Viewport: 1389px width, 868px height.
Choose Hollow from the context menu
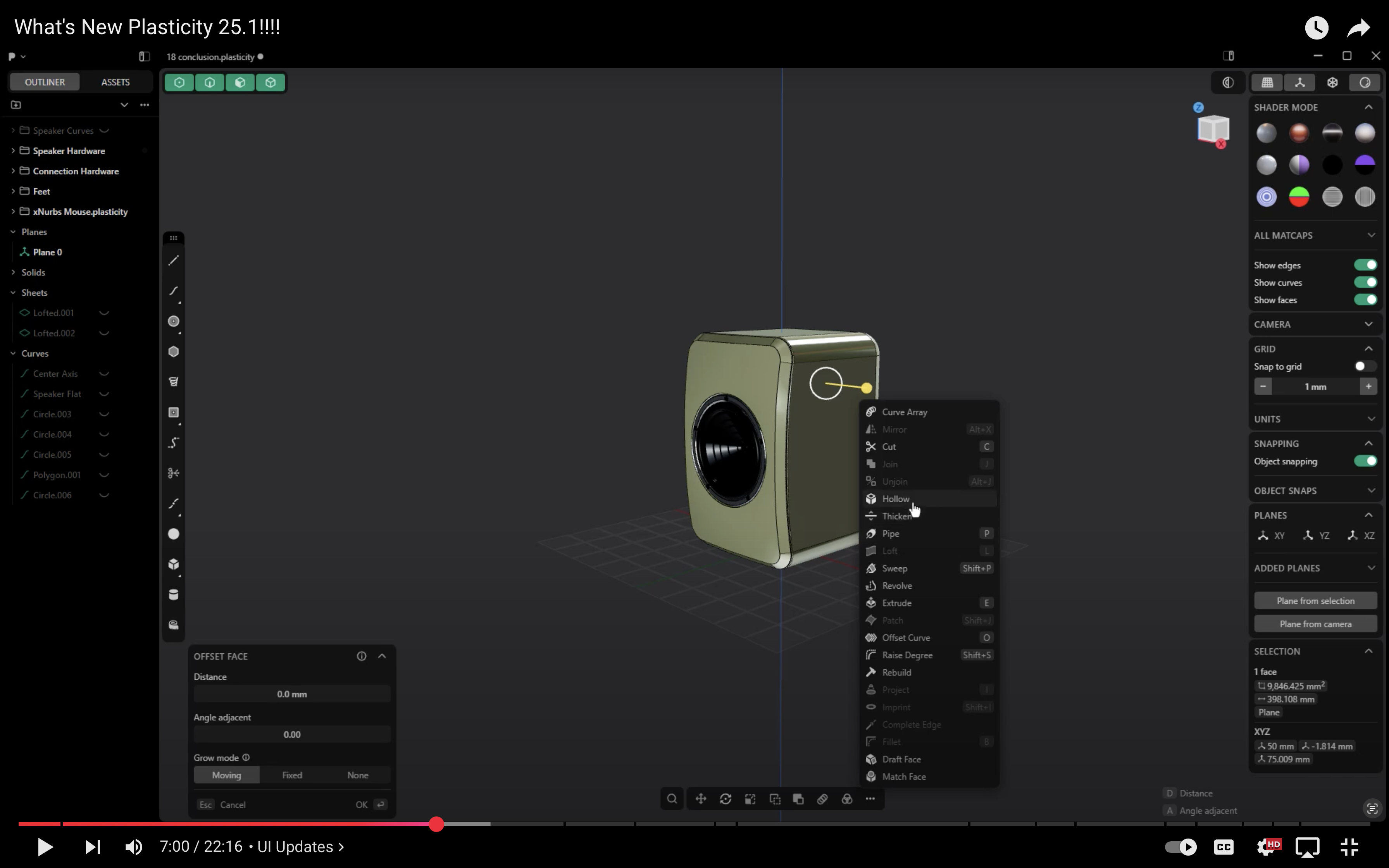[895, 499]
